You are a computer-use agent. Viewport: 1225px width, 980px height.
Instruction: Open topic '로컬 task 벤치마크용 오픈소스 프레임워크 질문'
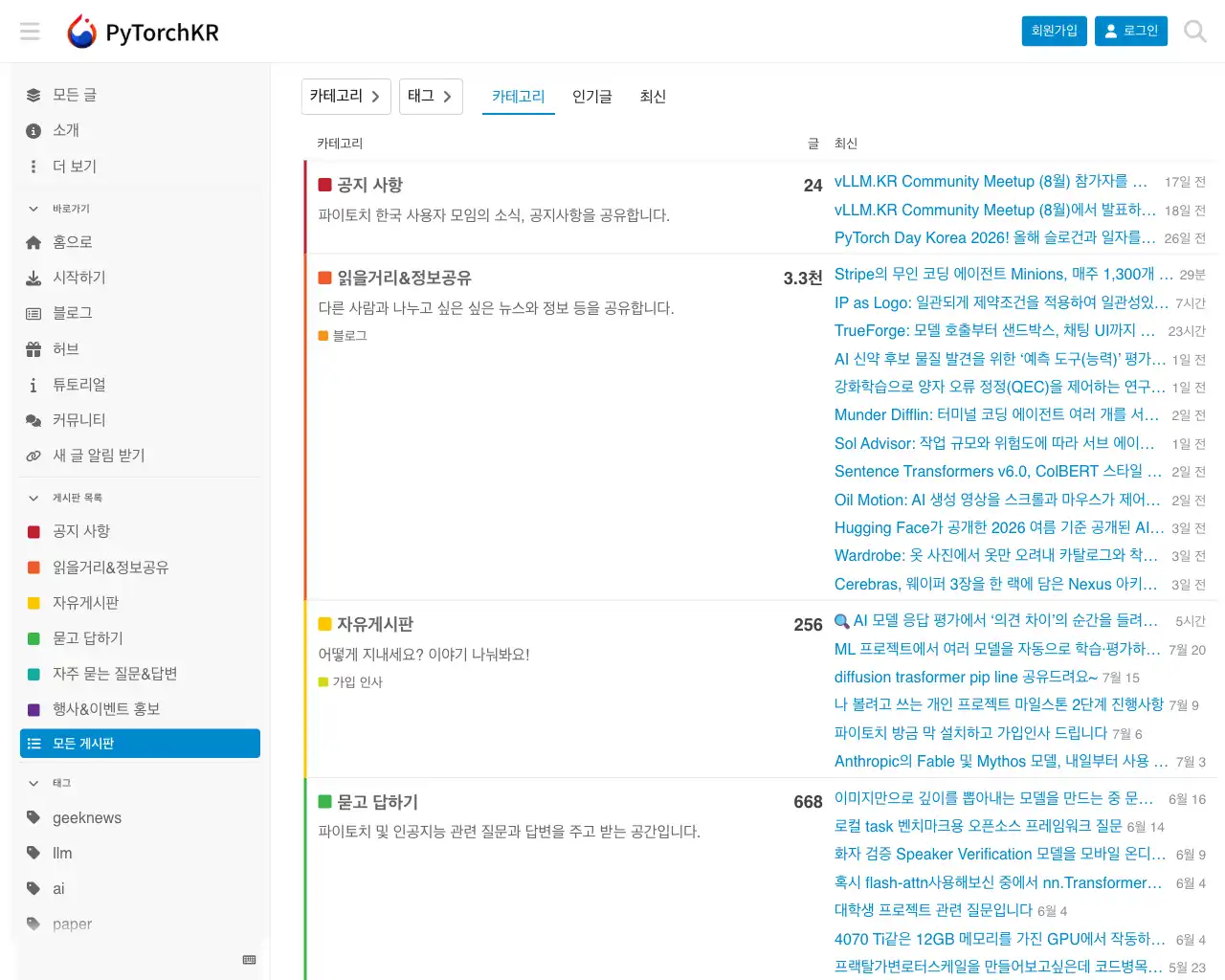pos(978,826)
